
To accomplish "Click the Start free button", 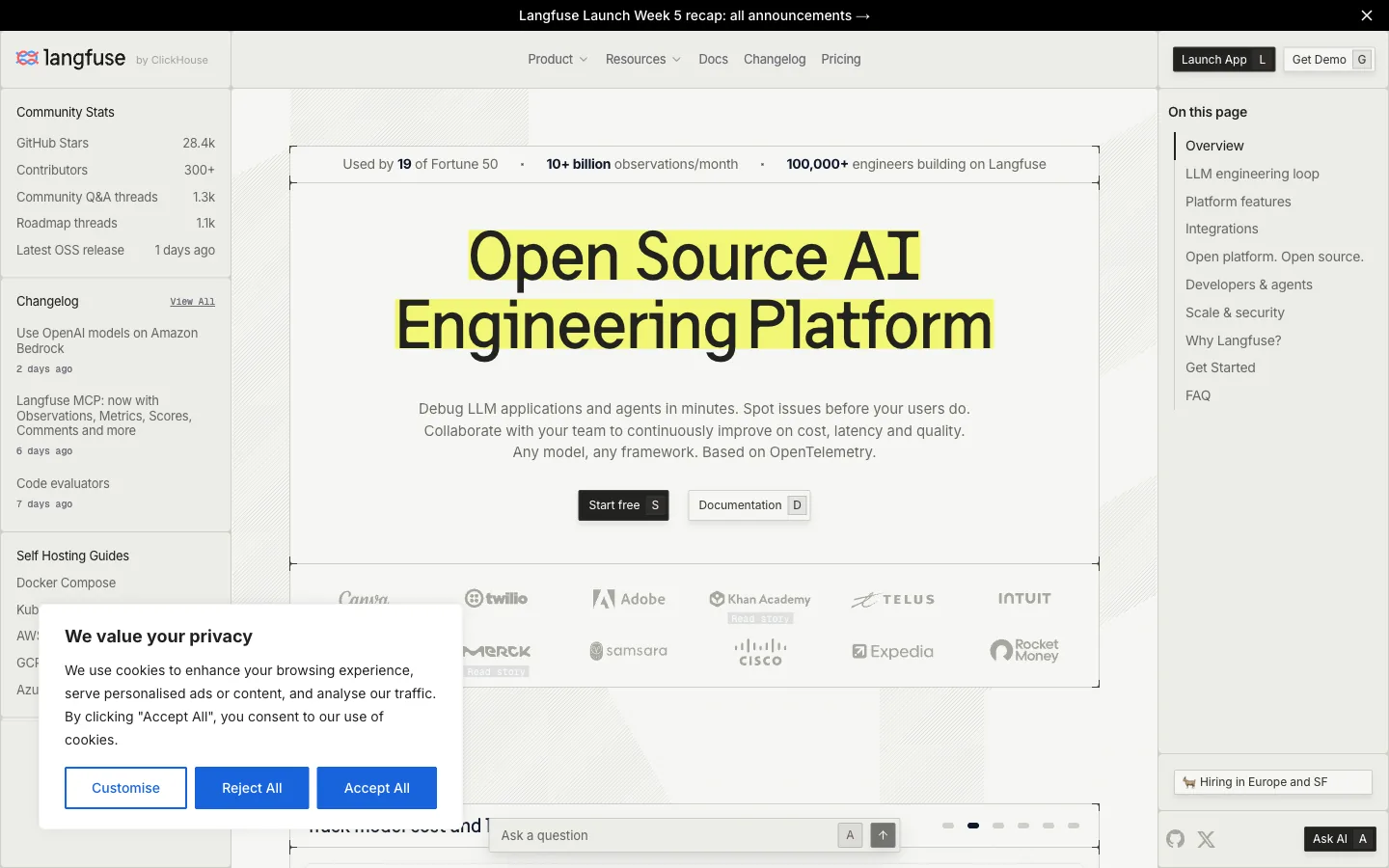I will (623, 505).
